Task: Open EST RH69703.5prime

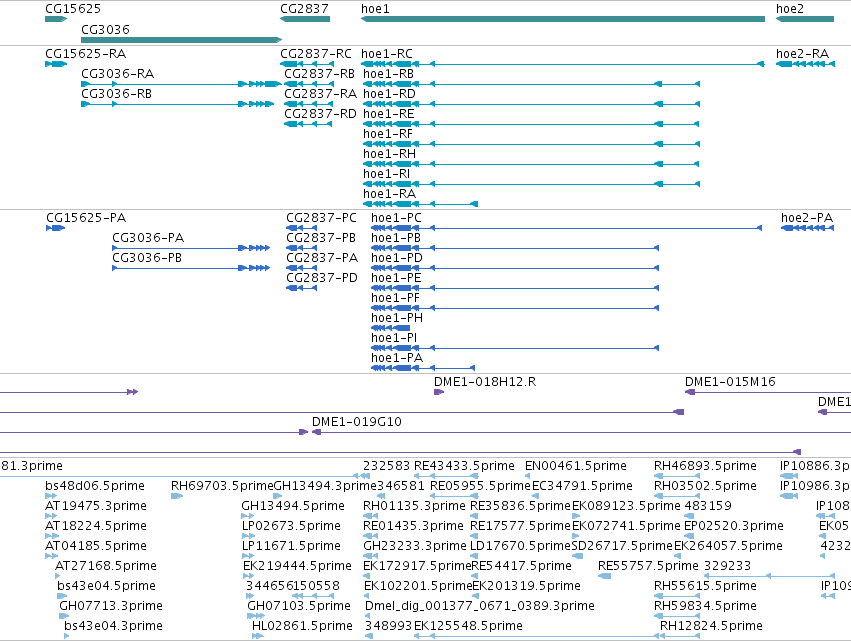Action: [223, 486]
